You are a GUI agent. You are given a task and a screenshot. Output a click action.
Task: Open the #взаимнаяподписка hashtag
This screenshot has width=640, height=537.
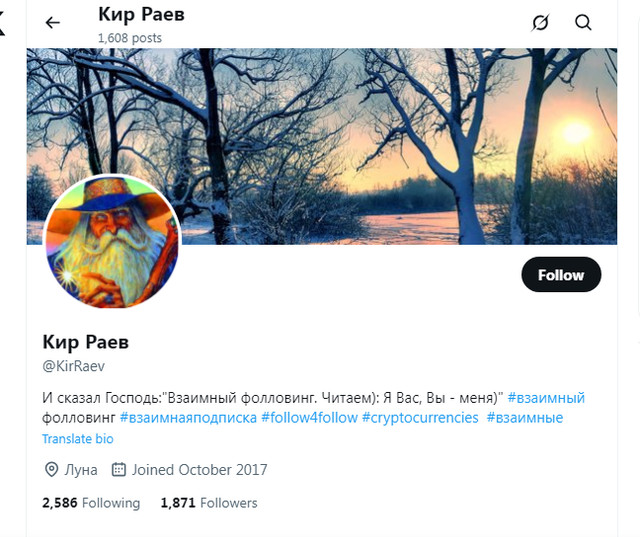click(188, 418)
